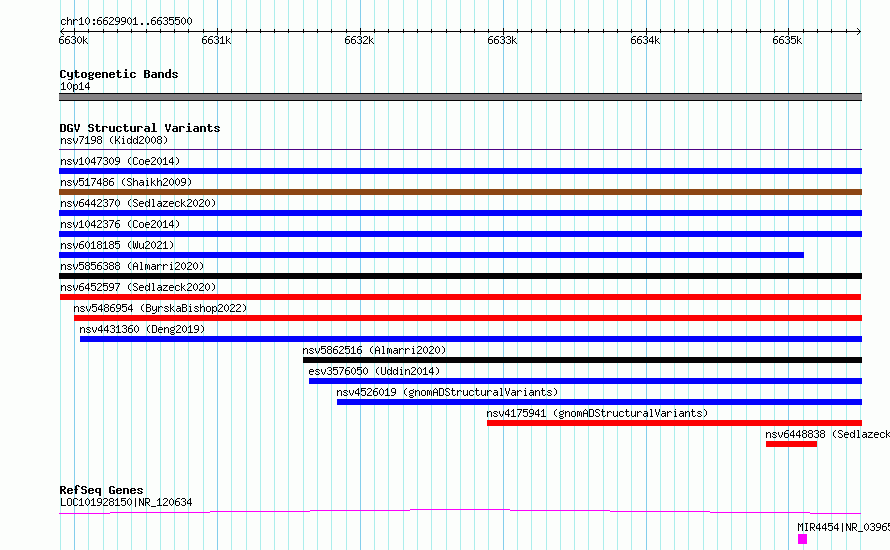Image resolution: width=890 pixels, height=550 pixels.
Task: Click the blue nsv1047309 variant bar
Action: coord(460,171)
